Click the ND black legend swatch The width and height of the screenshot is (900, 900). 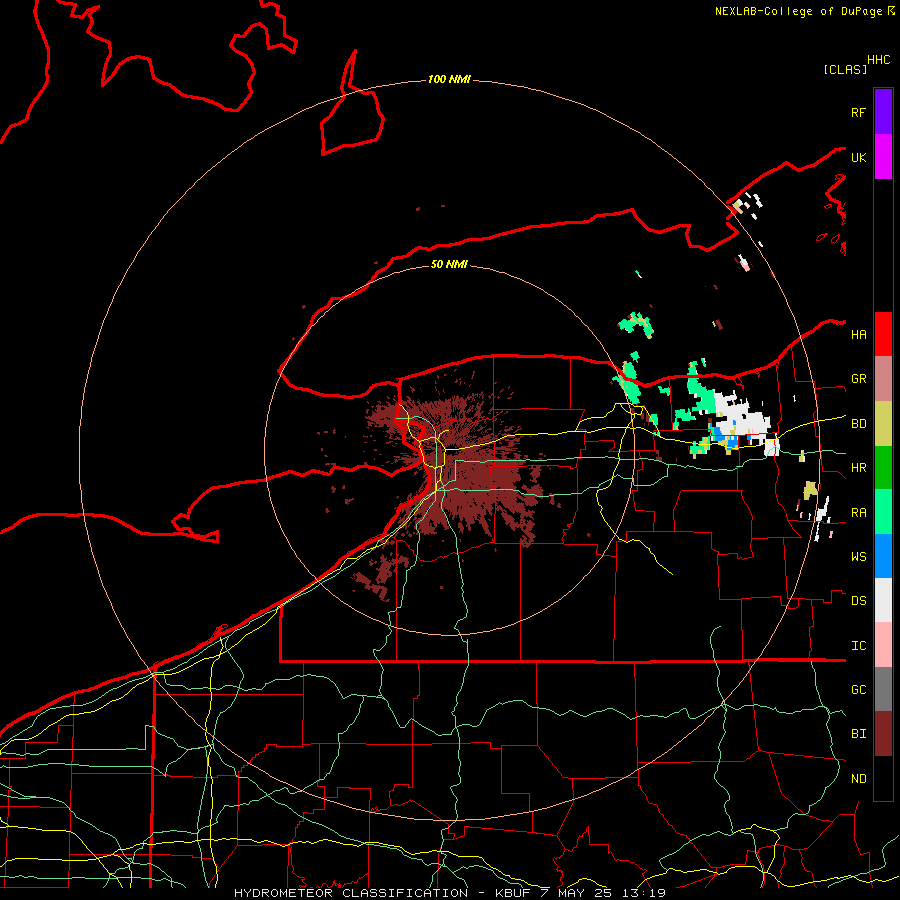(883, 778)
